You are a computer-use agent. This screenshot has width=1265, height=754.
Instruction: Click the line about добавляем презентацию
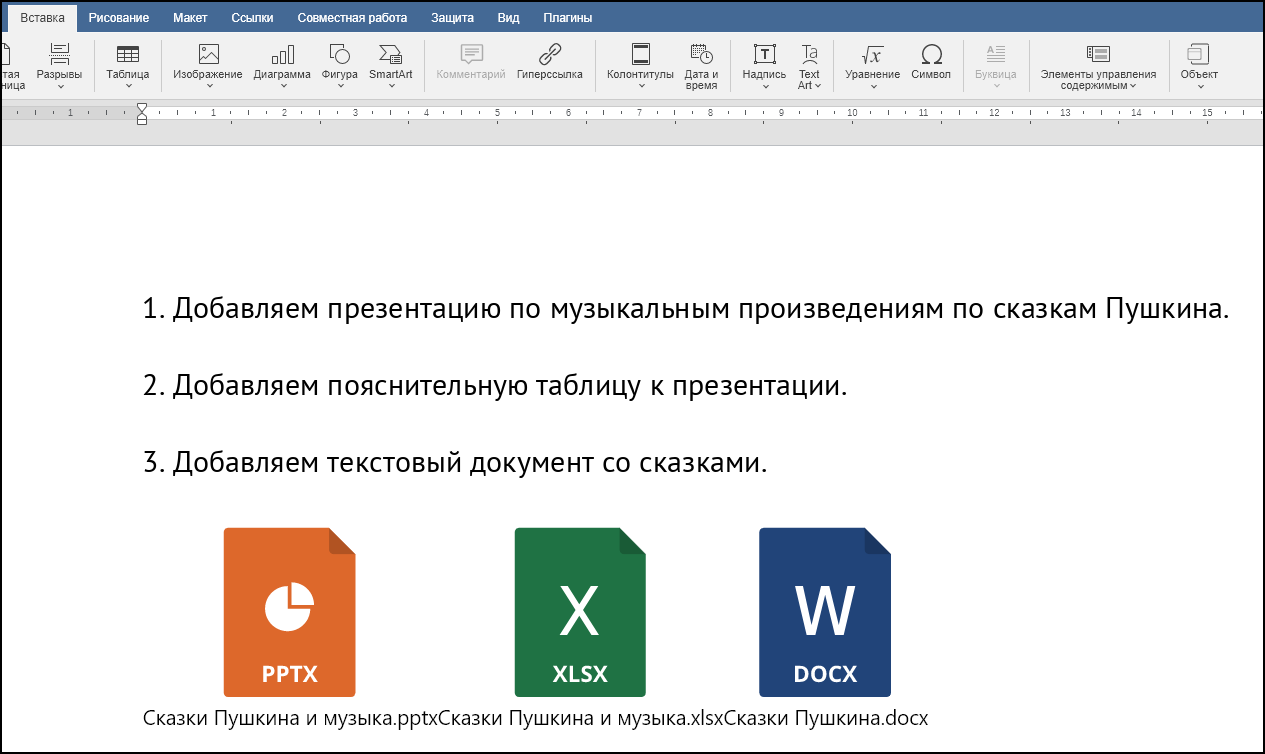point(685,309)
